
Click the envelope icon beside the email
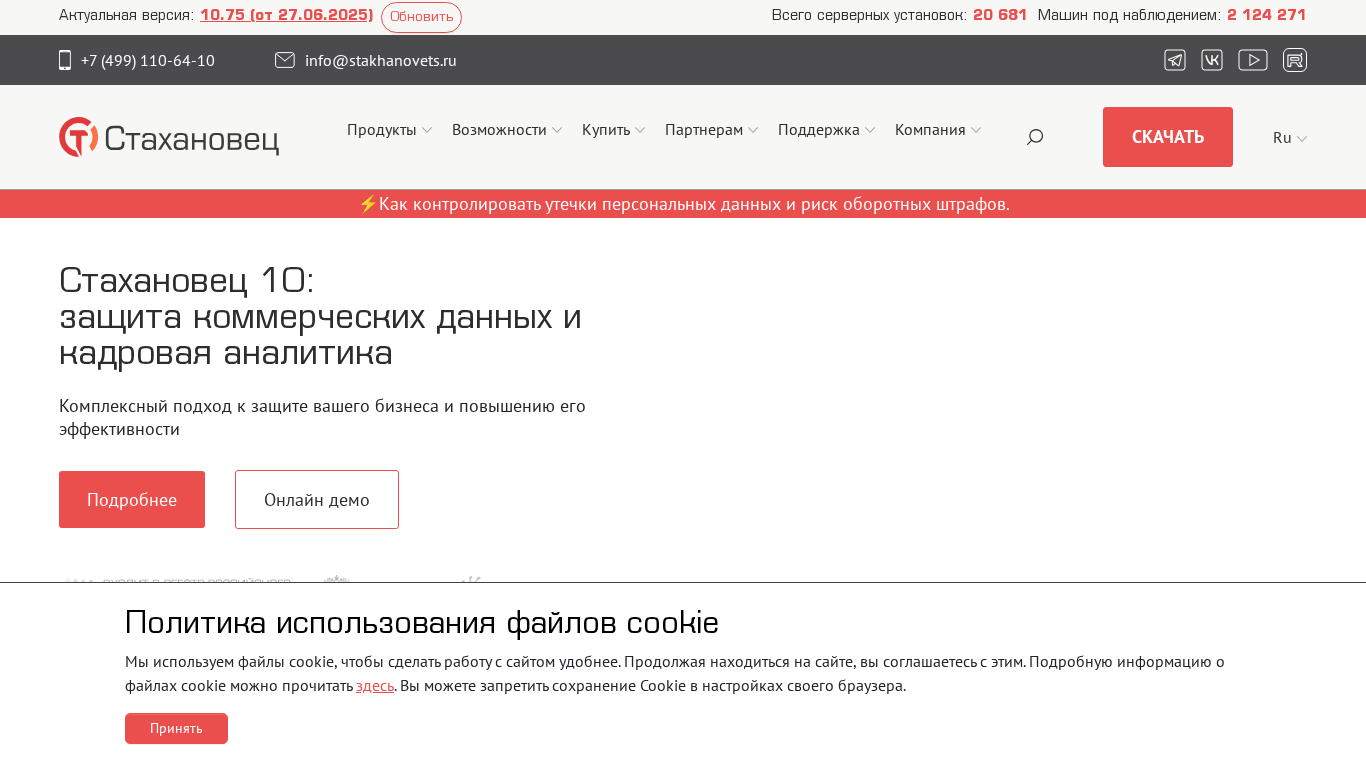pos(285,60)
